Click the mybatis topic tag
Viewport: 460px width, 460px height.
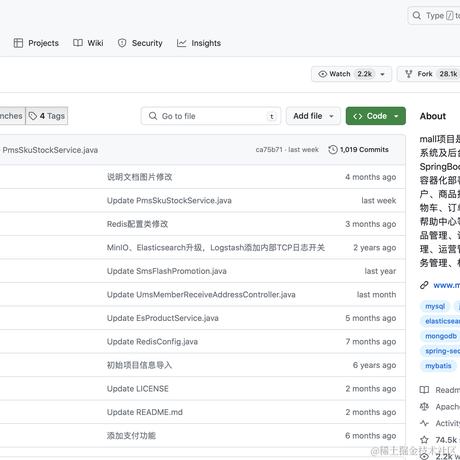(x=438, y=366)
